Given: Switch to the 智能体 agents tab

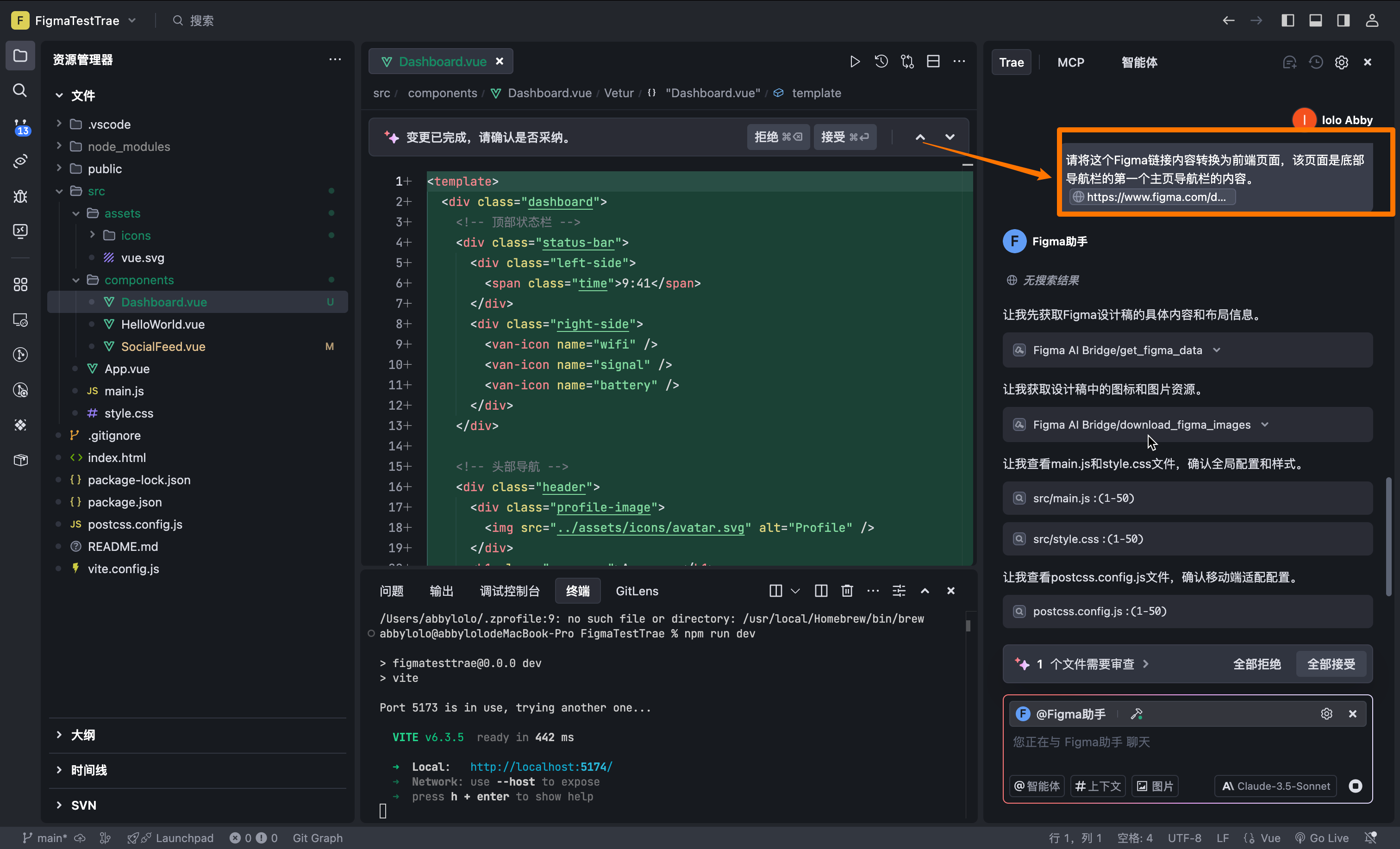Looking at the screenshot, I should click(1139, 62).
